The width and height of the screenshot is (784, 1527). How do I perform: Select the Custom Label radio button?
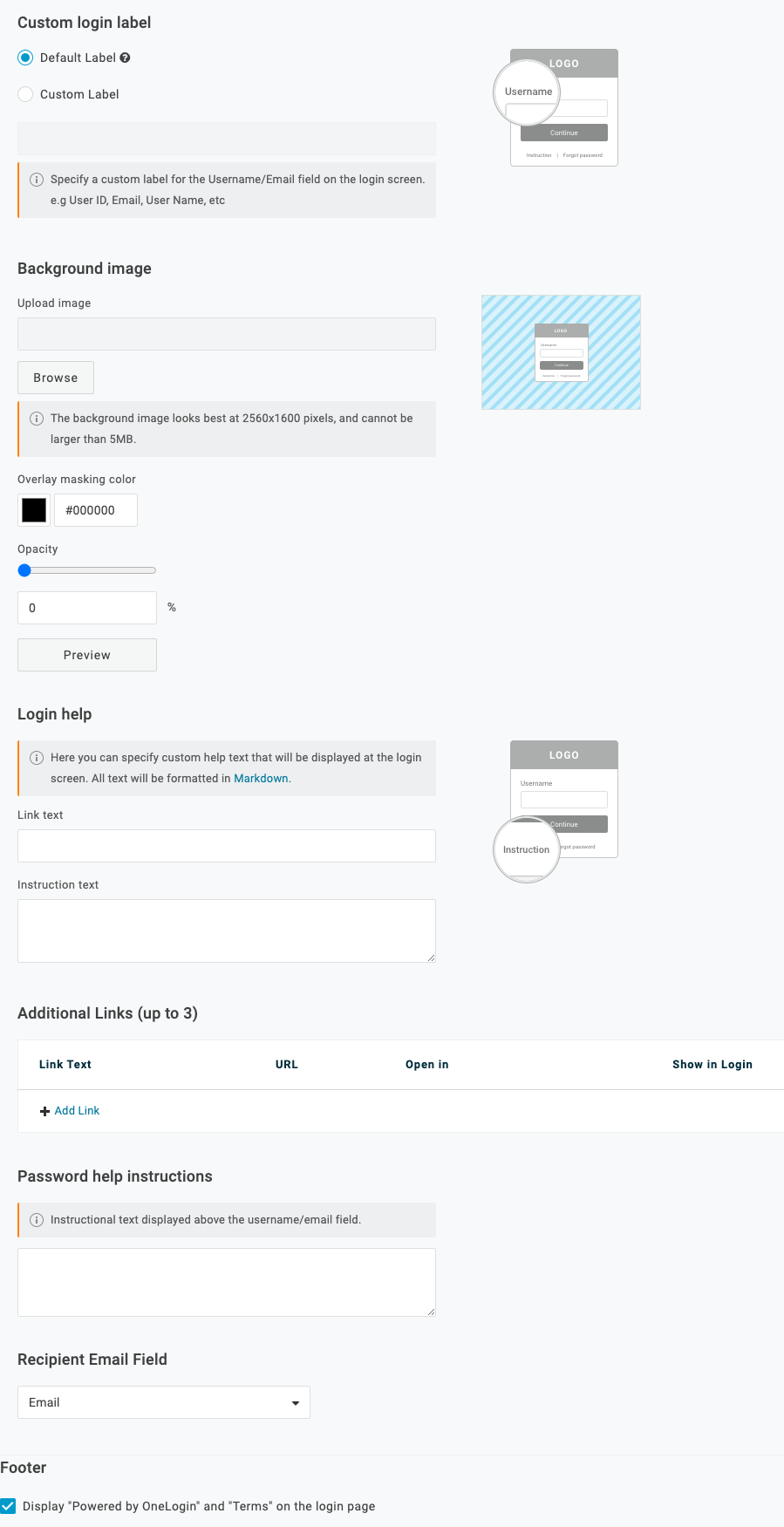(x=25, y=94)
